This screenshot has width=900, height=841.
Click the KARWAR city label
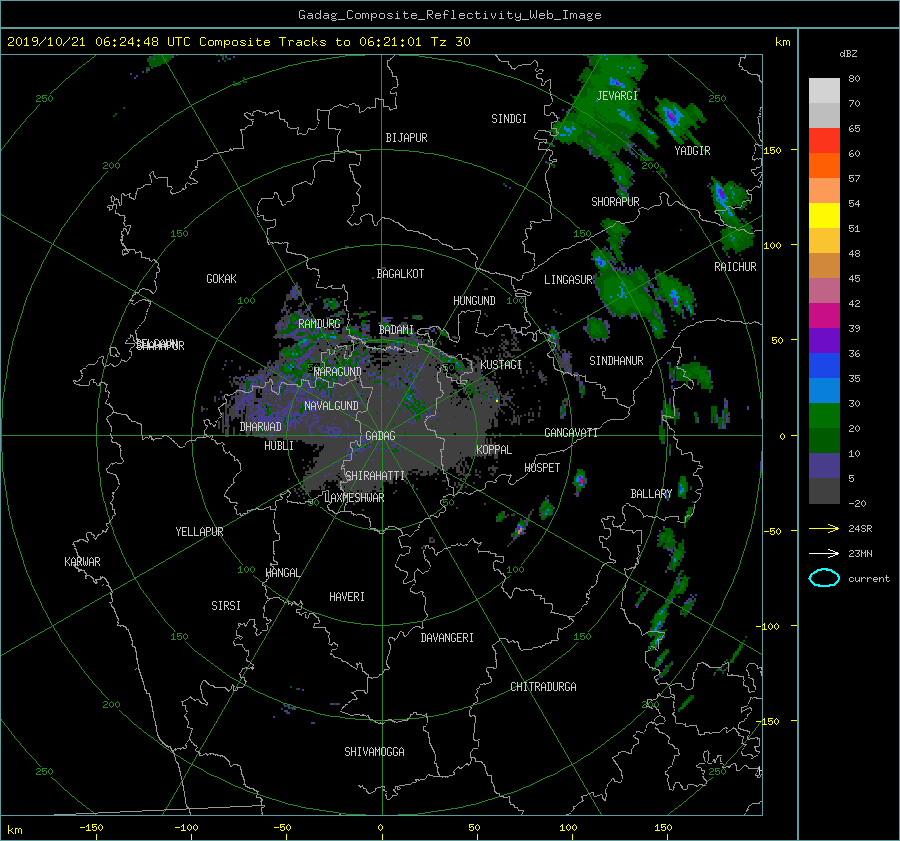tap(82, 562)
